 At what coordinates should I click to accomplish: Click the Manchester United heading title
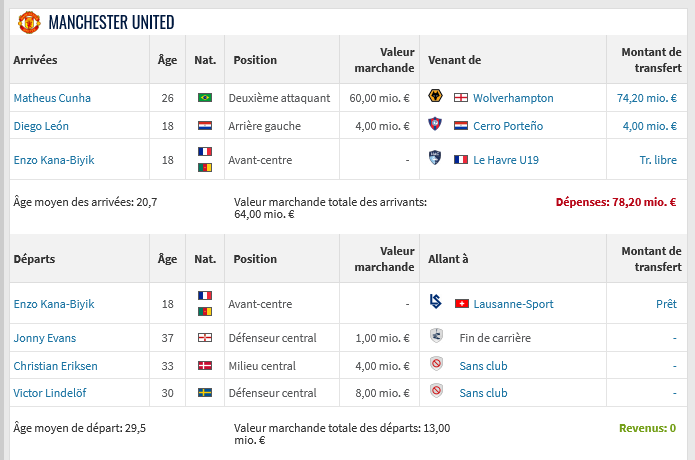111,23
